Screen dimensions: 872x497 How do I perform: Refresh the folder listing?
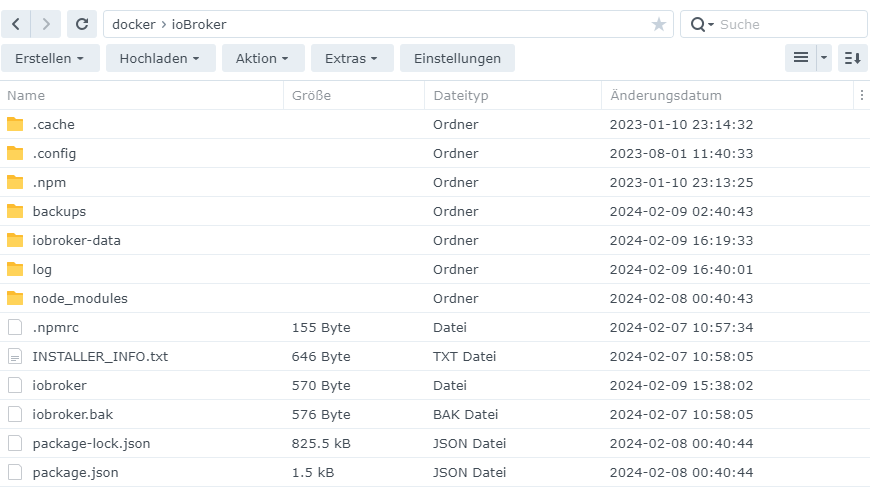coord(82,24)
